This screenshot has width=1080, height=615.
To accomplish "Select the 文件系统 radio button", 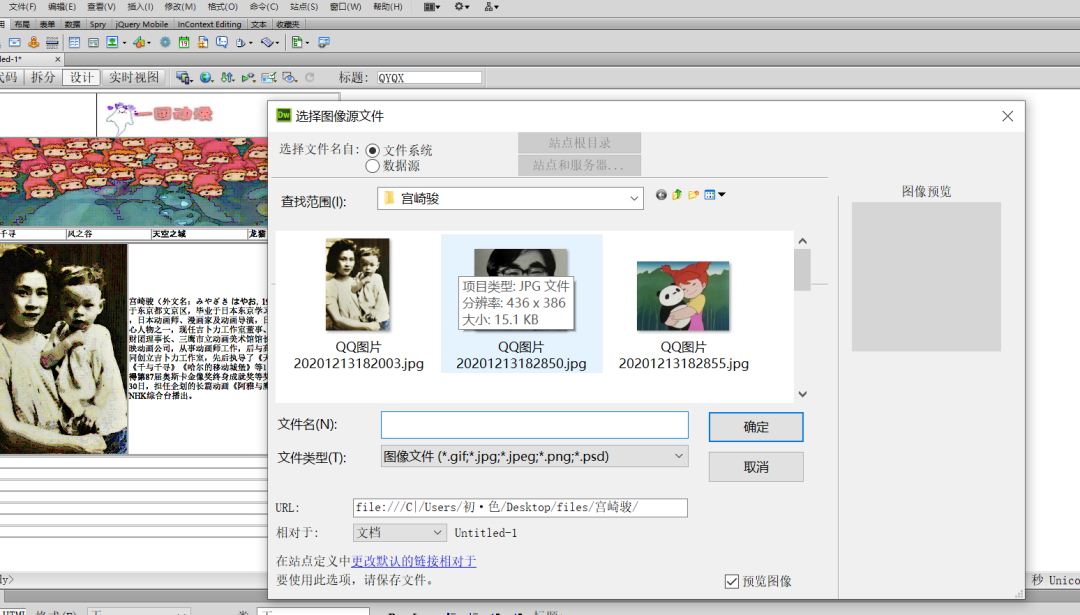I will click(373, 150).
